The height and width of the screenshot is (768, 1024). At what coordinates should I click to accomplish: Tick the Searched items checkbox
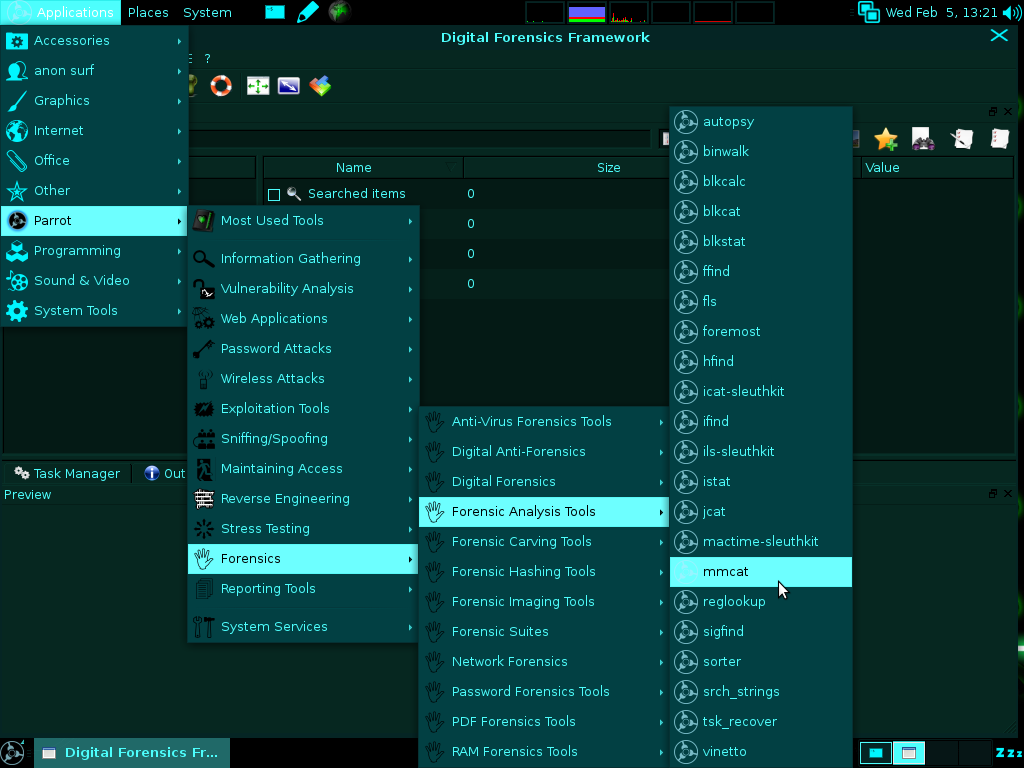click(x=274, y=195)
